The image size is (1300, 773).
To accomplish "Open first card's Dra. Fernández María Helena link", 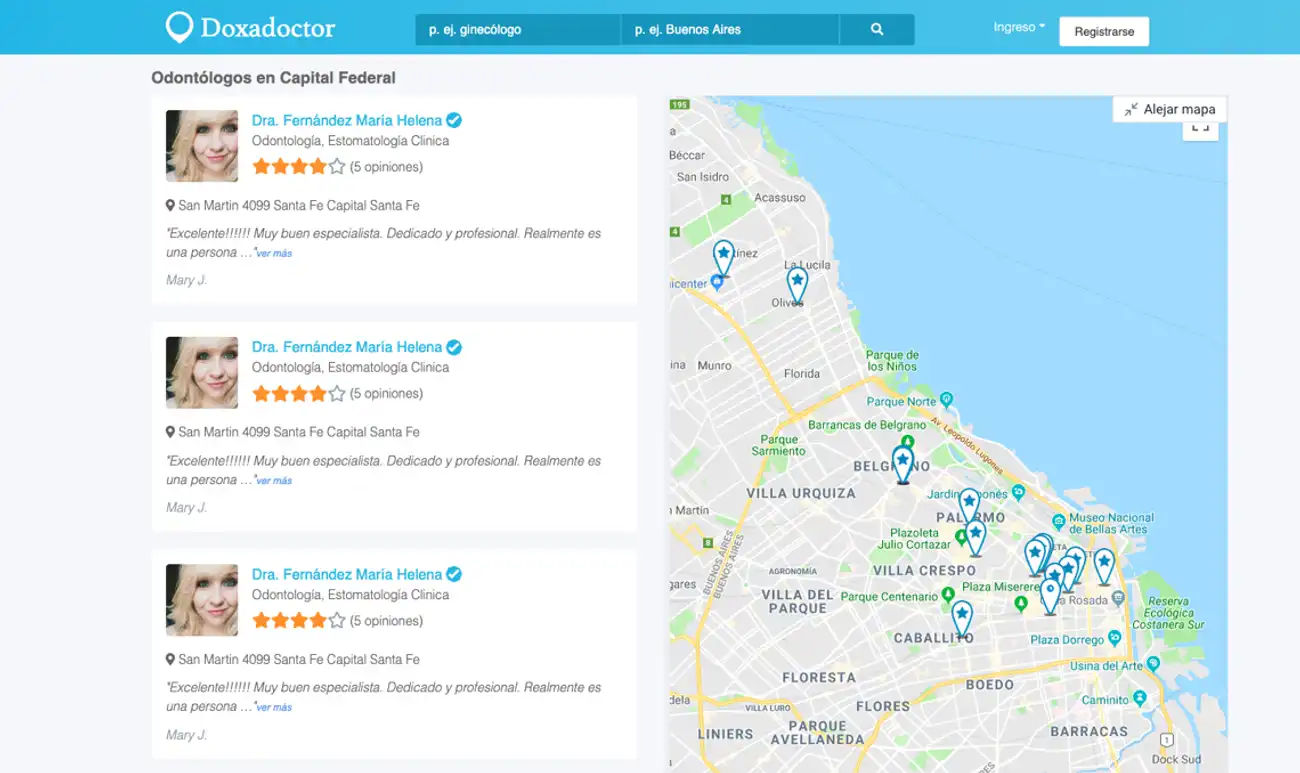I will point(347,120).
